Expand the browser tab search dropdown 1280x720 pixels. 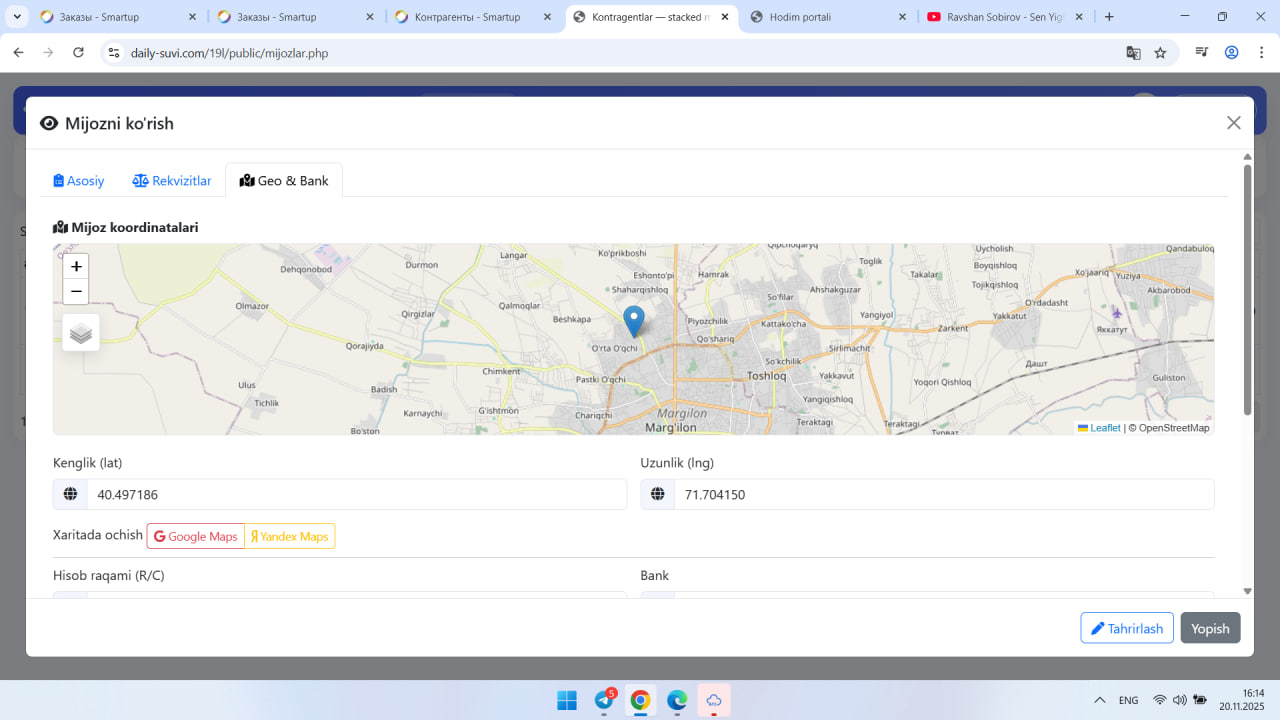pyautogui.click(x=17, y=17)
